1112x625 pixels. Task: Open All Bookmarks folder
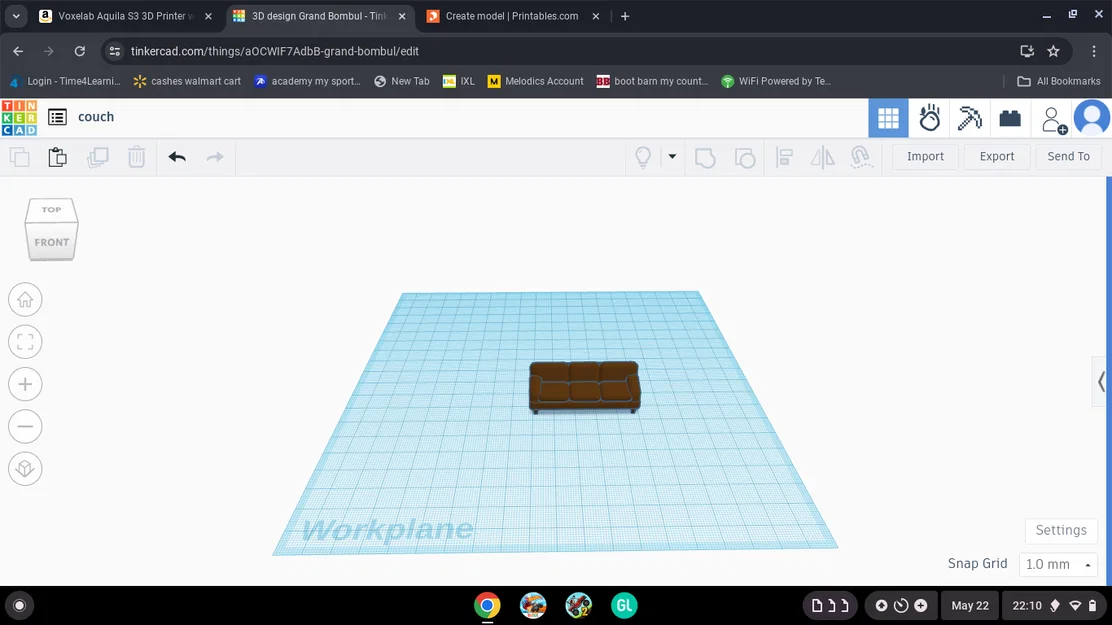tap(1059, 82)
